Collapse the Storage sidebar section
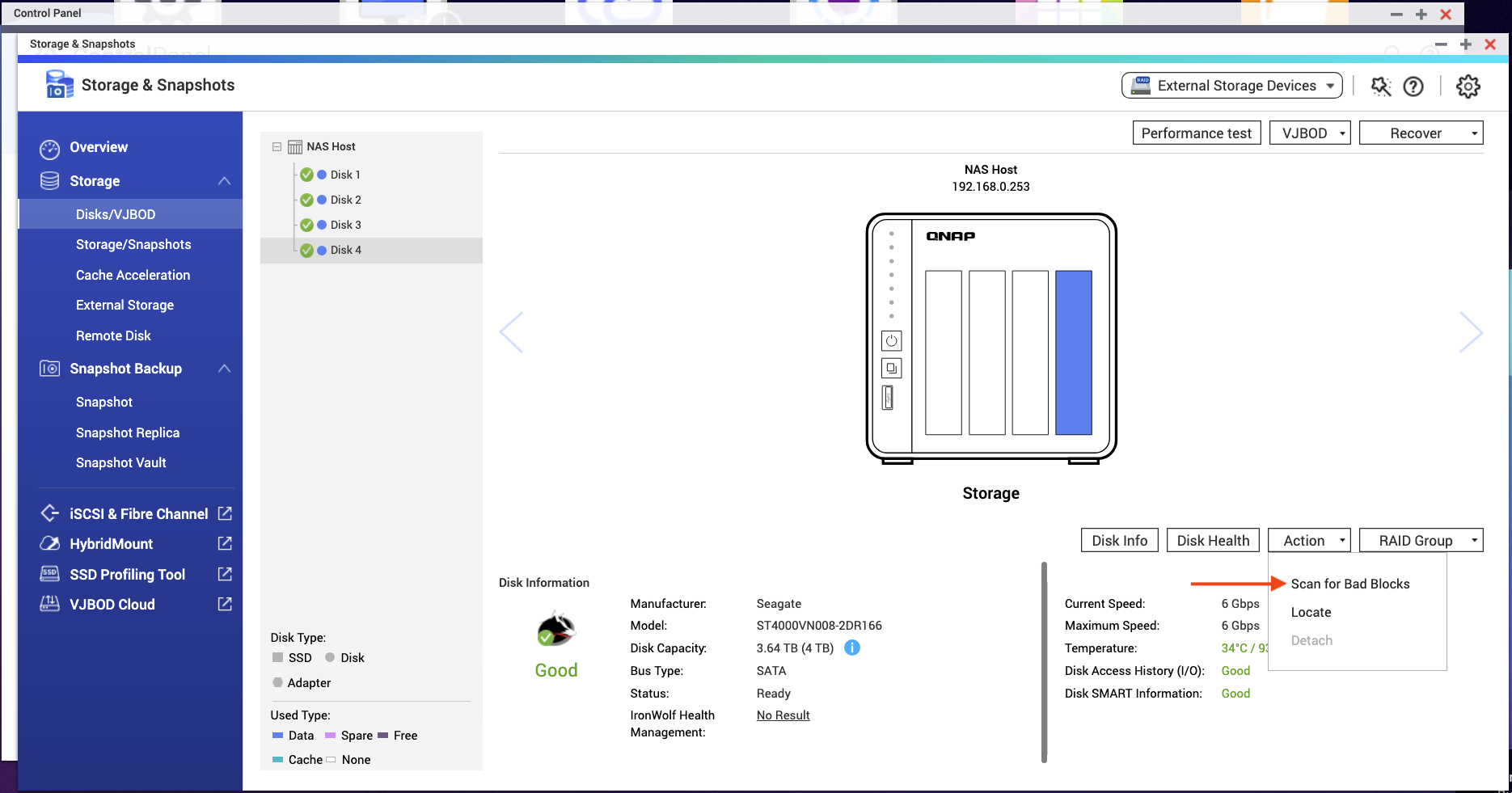Image resolution: width=1512 pixels, height=793 pixels. (x=224, y=181)
